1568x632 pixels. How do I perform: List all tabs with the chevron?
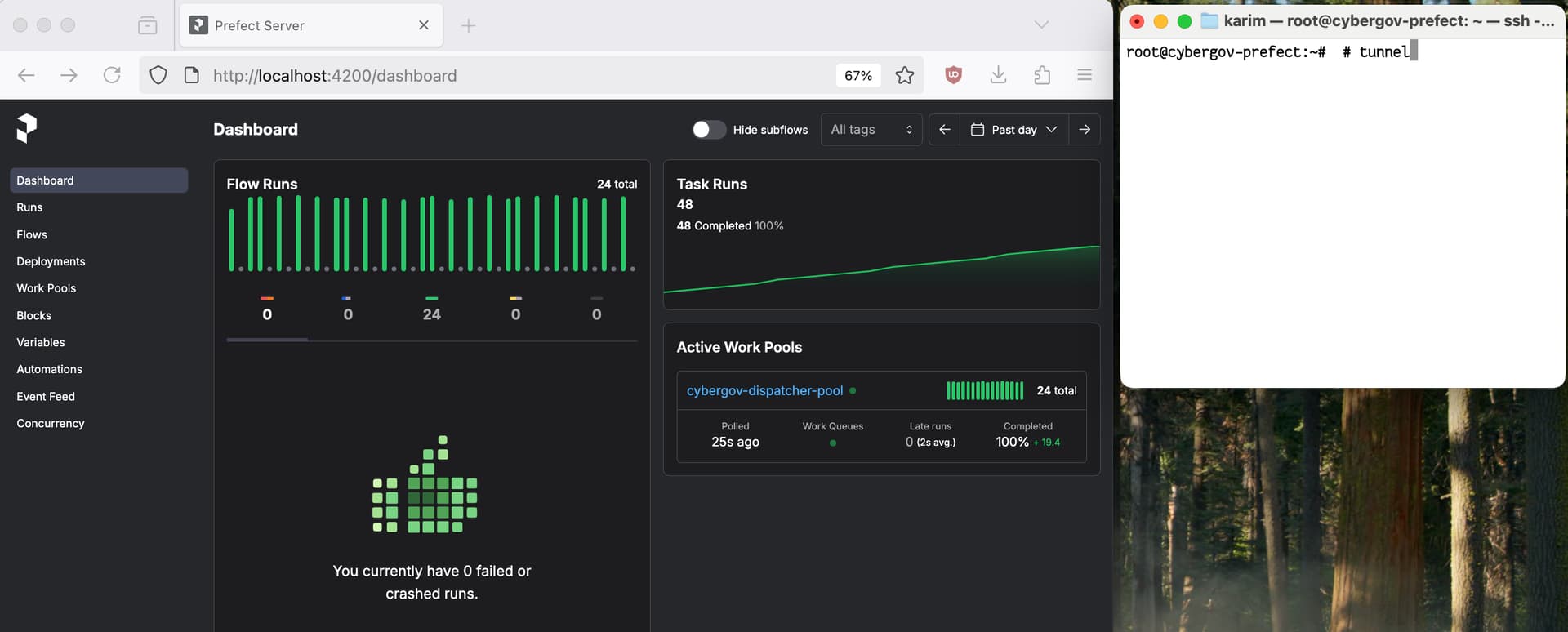tap(1041, 24)
